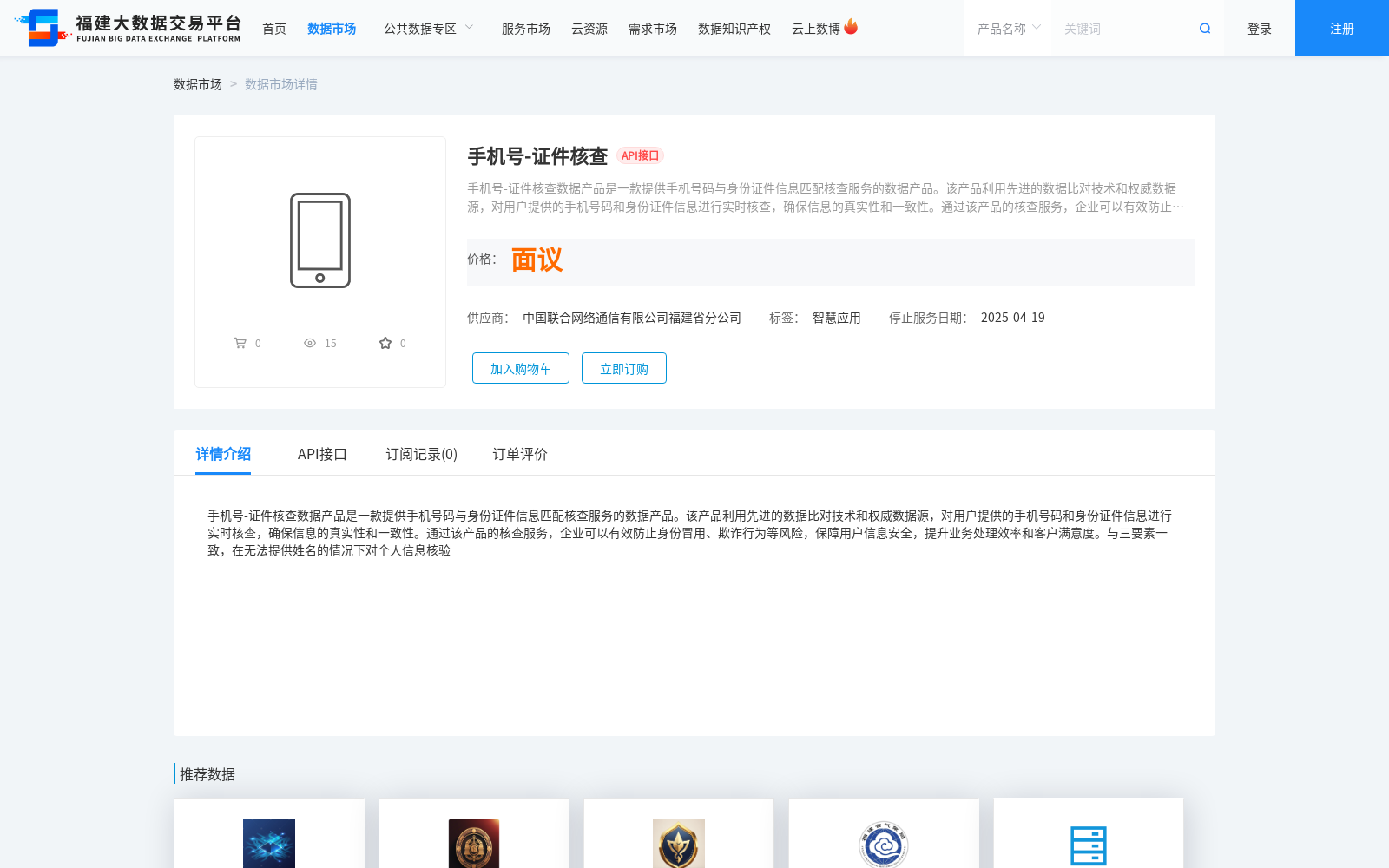Viewport: 1389px width, 868px height.
Task: Click 数据市场详情 in the breadcrumb
Action: [x=281, y=84]
